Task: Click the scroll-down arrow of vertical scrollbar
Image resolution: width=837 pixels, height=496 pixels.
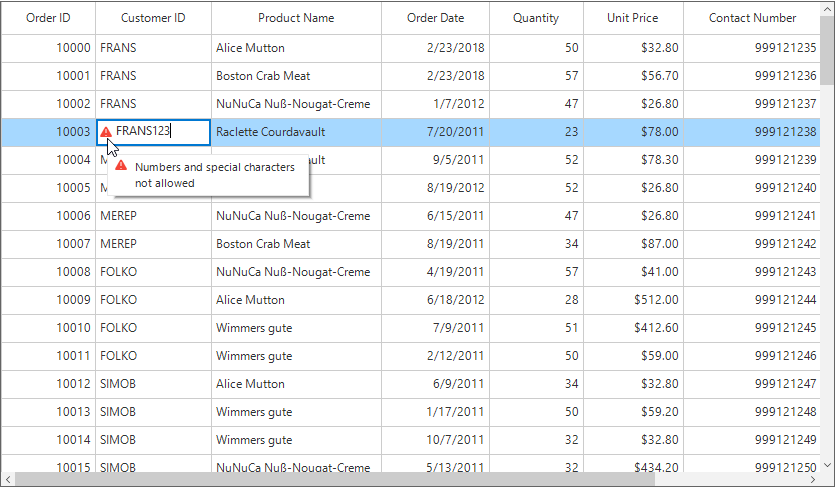Action: click(827, 465)
